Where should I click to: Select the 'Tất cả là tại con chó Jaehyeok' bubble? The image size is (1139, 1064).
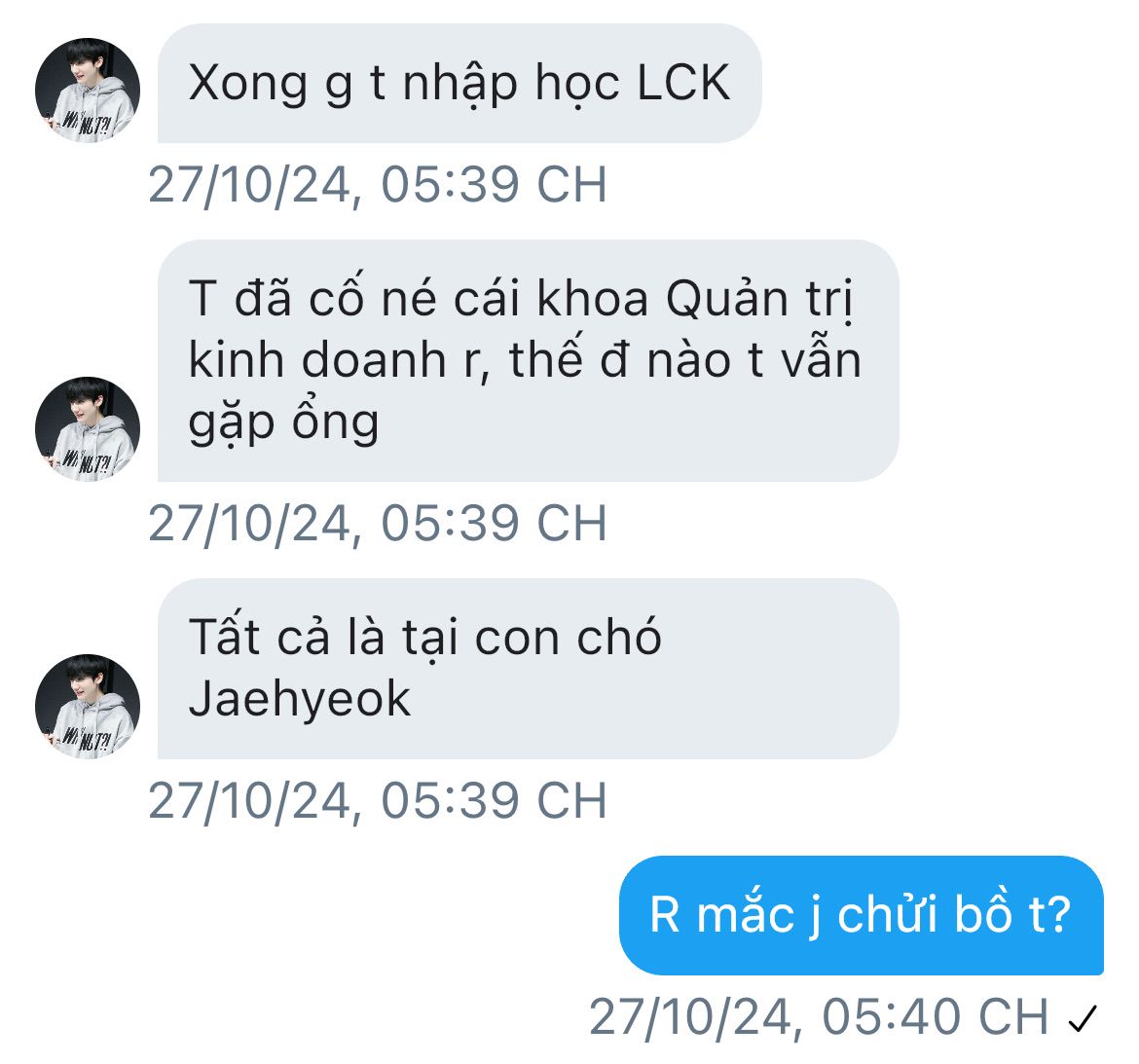pos(528,669)
